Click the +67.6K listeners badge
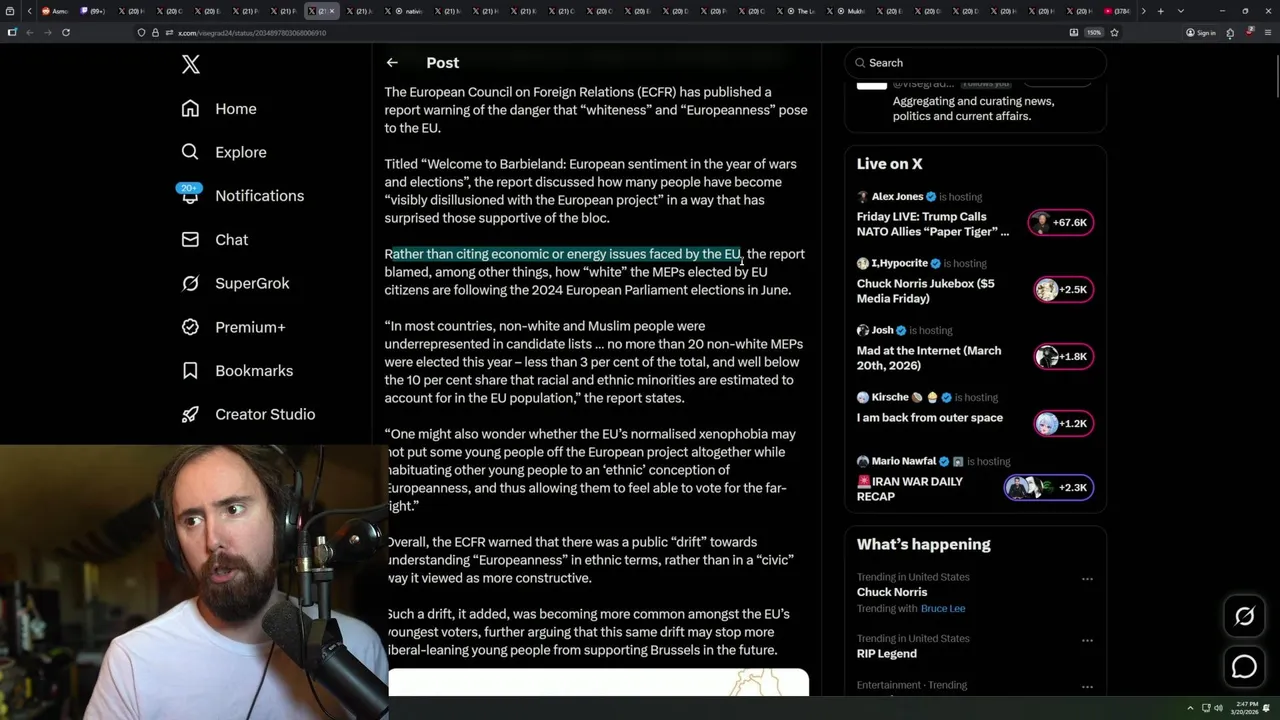The image size is (1280, 720). click(x=1061, y=222)
